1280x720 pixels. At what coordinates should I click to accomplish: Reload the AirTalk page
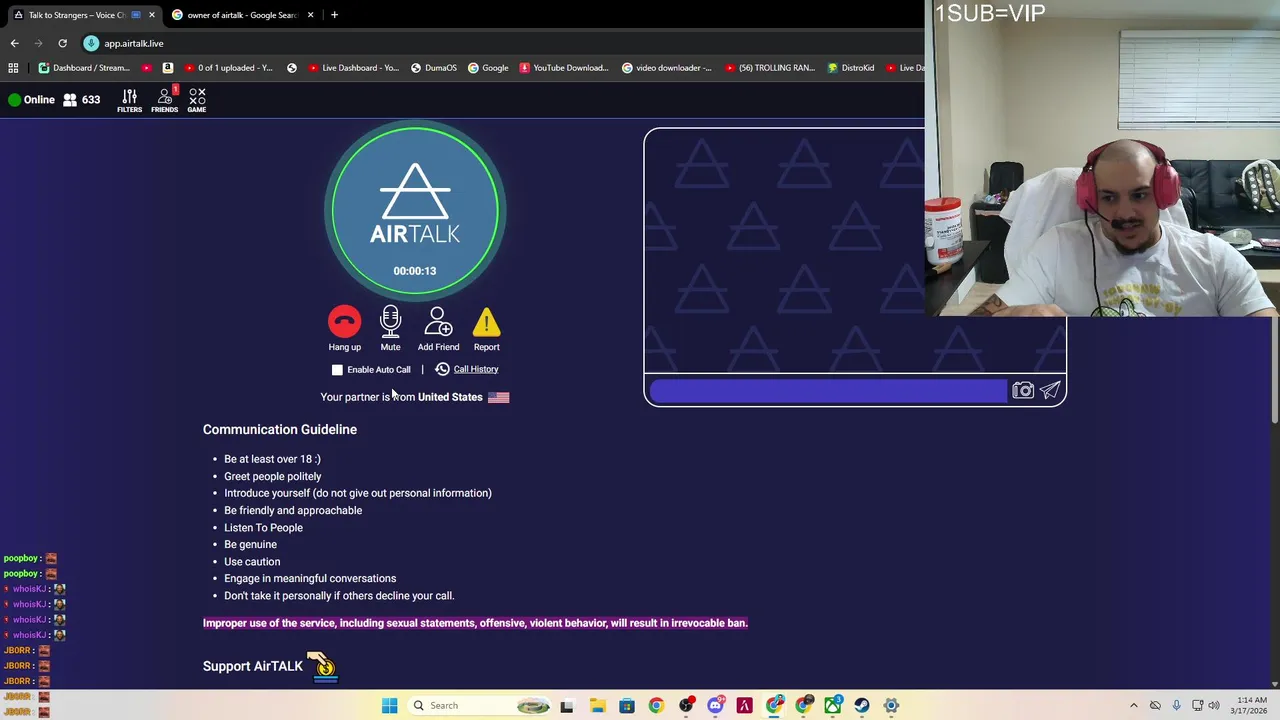click(x=62, y=43)
